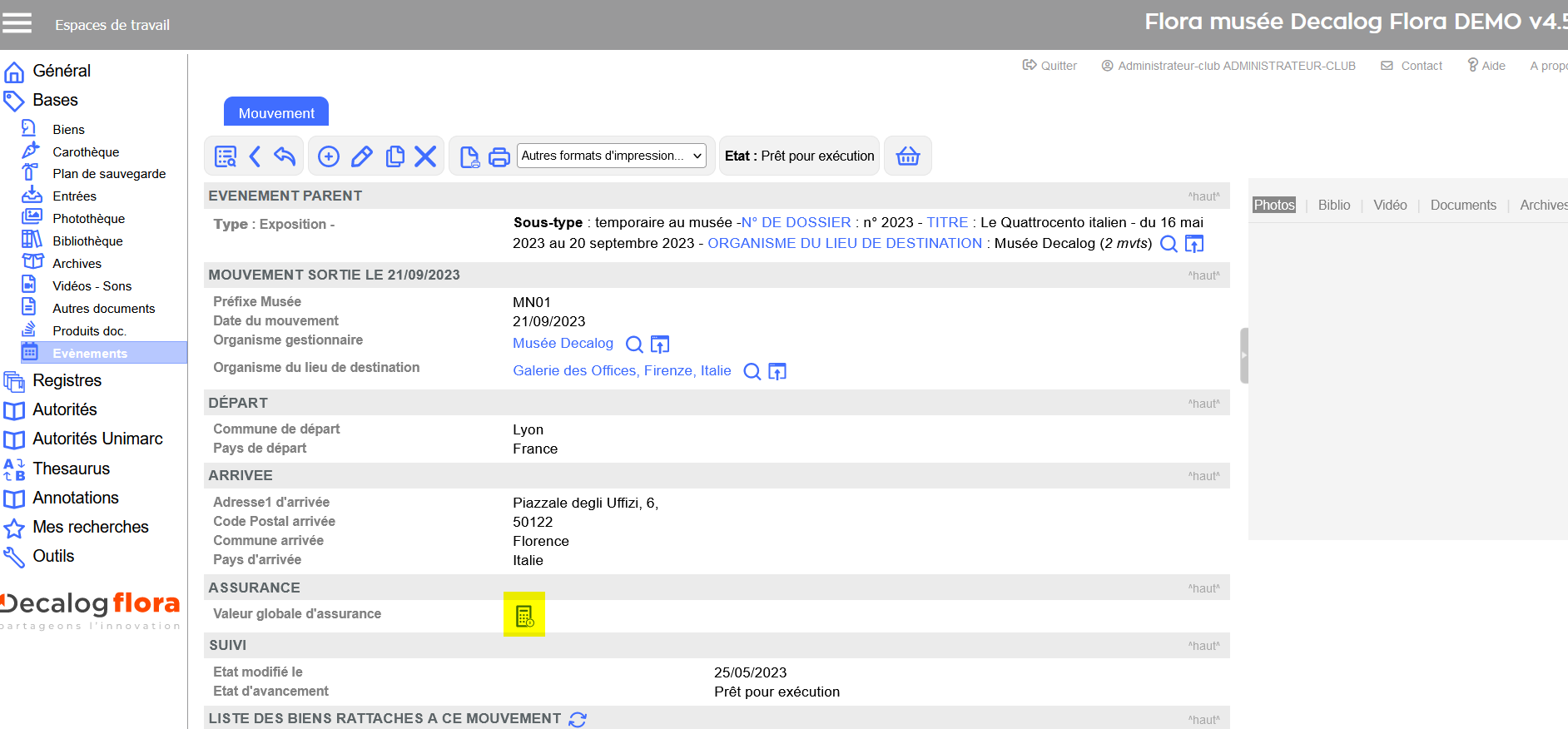
Task: Open Vidéos - Sons base
Action: tap(92, 286)
